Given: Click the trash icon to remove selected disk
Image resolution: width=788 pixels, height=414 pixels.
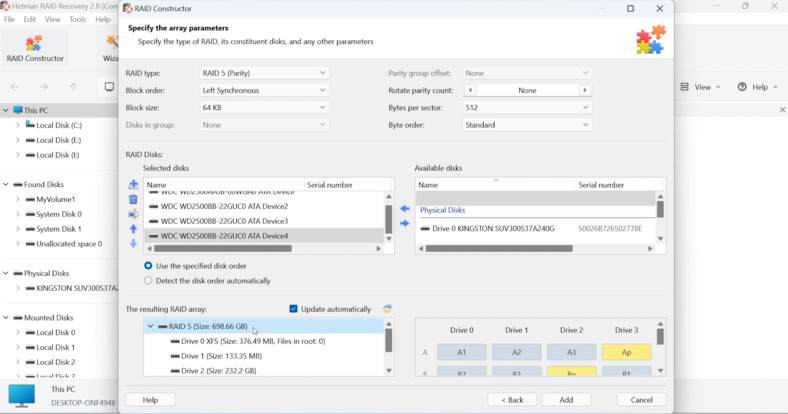Looking at the screenshot, I should [x=133, y=199].
